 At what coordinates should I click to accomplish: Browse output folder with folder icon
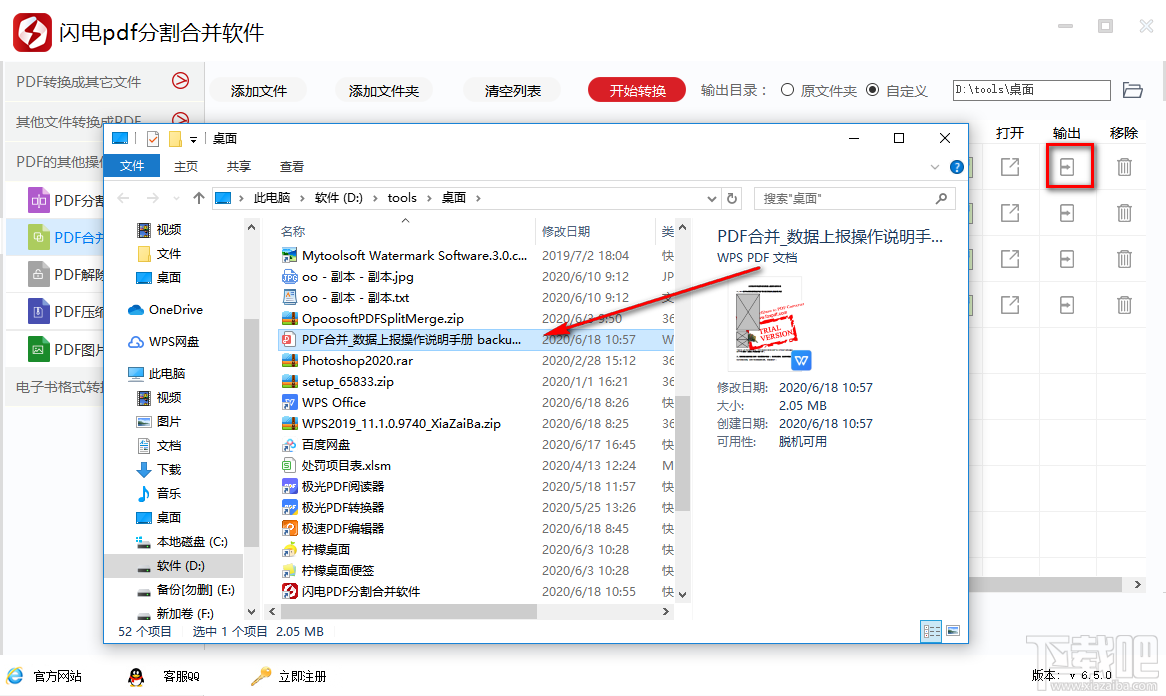[1133, 90]
